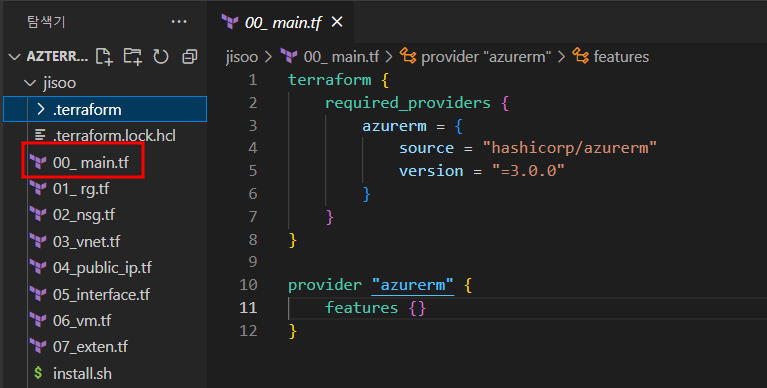Click line number 1 in gutter

tap(252, 80)
